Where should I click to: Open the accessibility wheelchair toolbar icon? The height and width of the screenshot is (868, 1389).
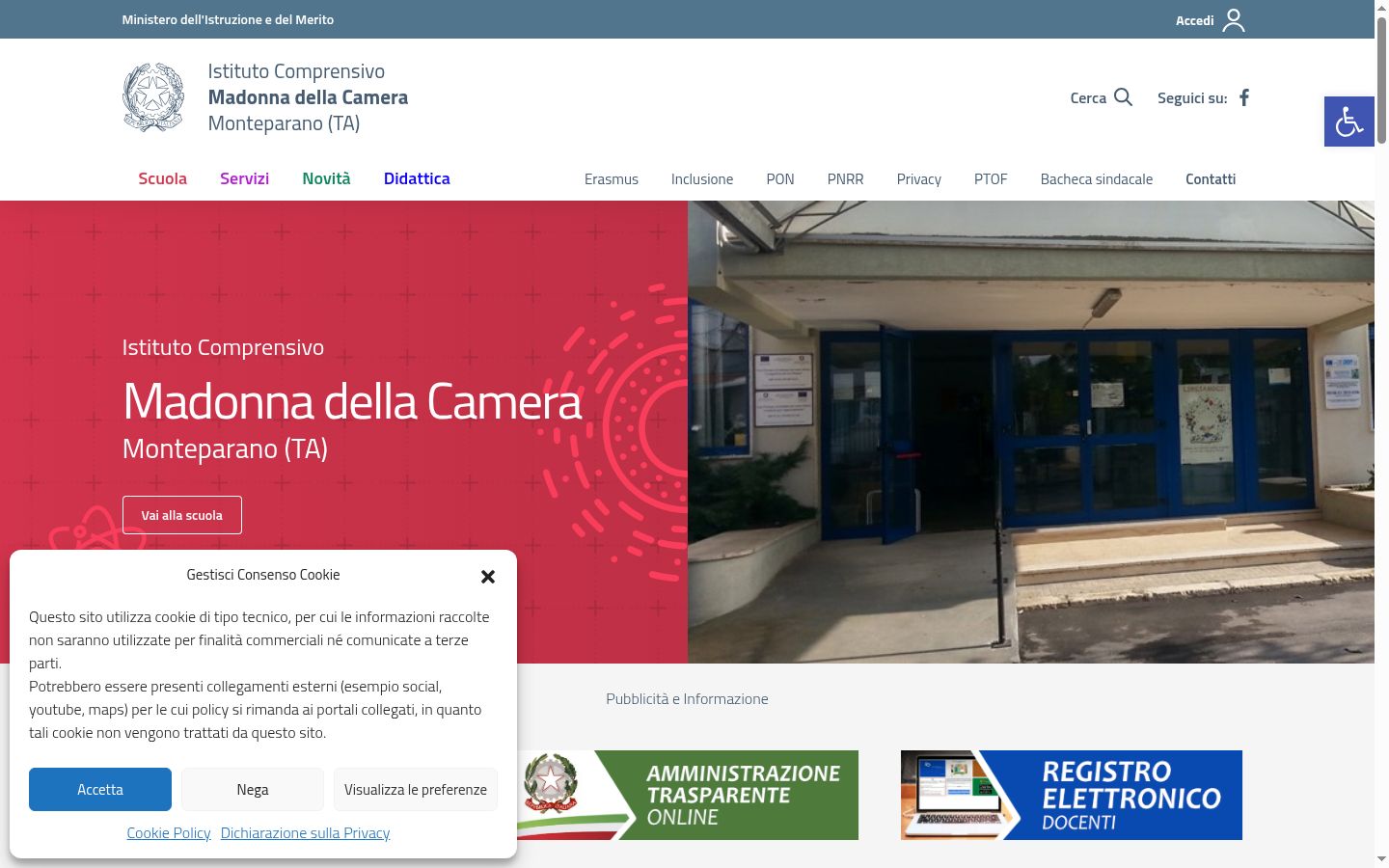click(x=1348, y=122)
